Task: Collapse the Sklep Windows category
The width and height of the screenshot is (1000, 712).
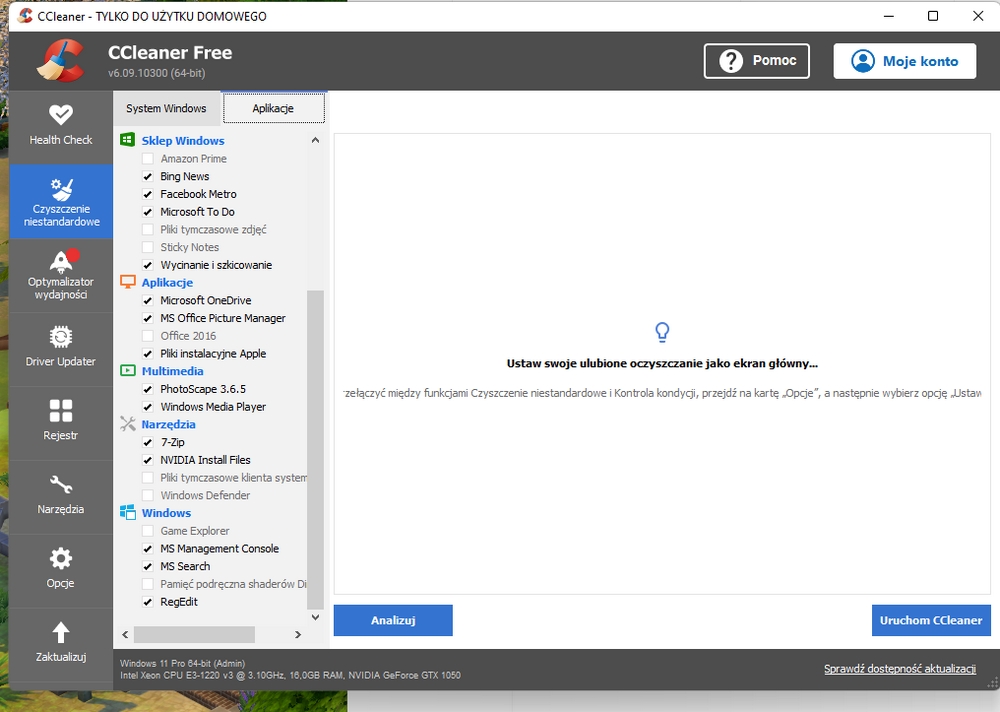Action: [183, 140]
